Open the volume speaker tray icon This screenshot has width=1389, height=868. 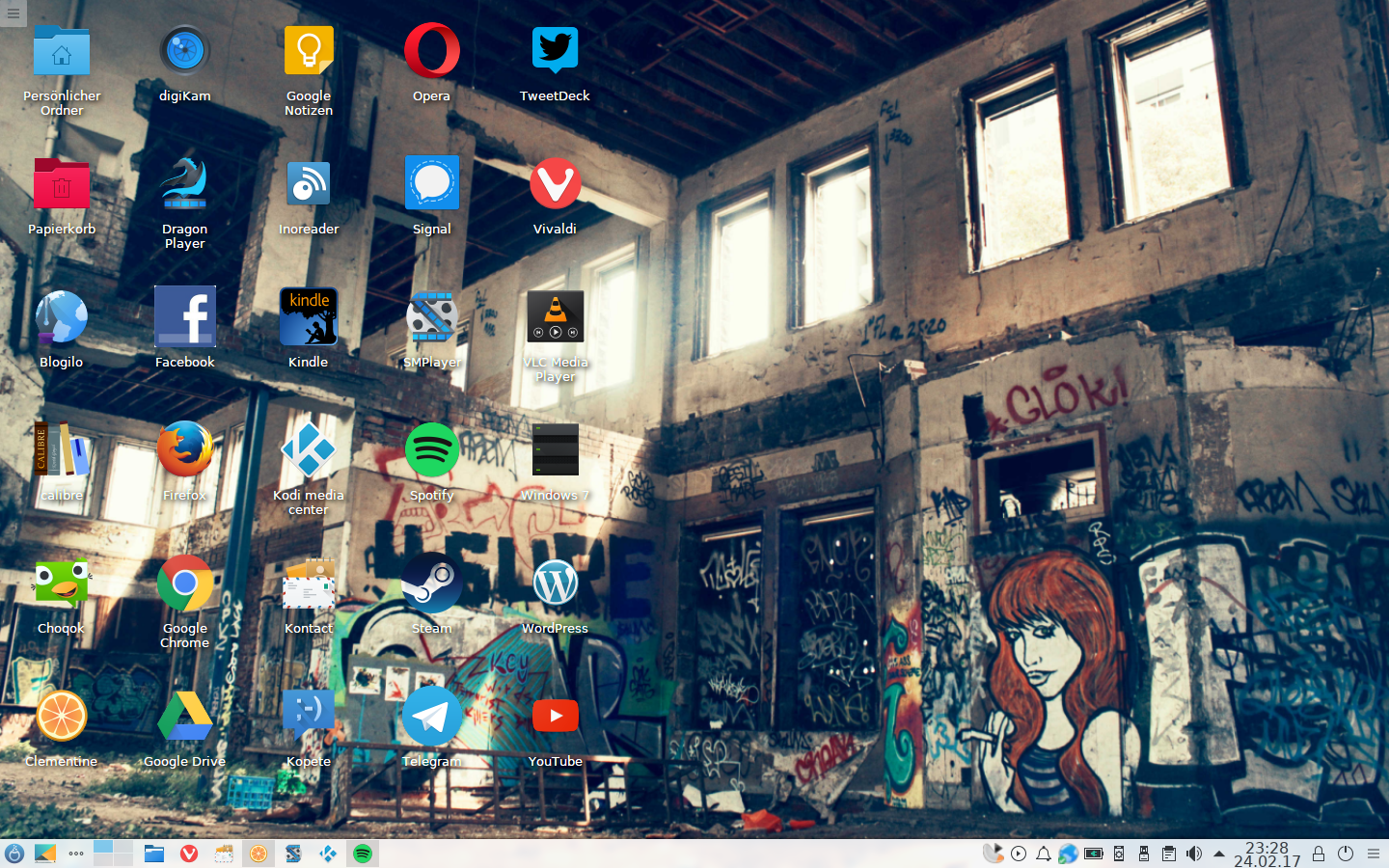coord(1194,854)
